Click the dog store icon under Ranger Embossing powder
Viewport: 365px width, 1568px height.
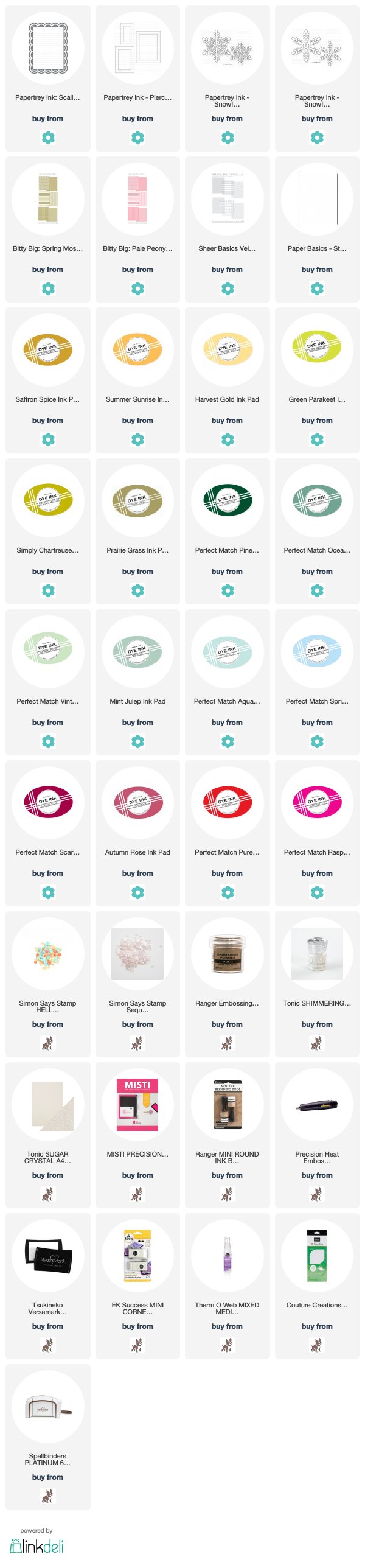click(228, 1043)
